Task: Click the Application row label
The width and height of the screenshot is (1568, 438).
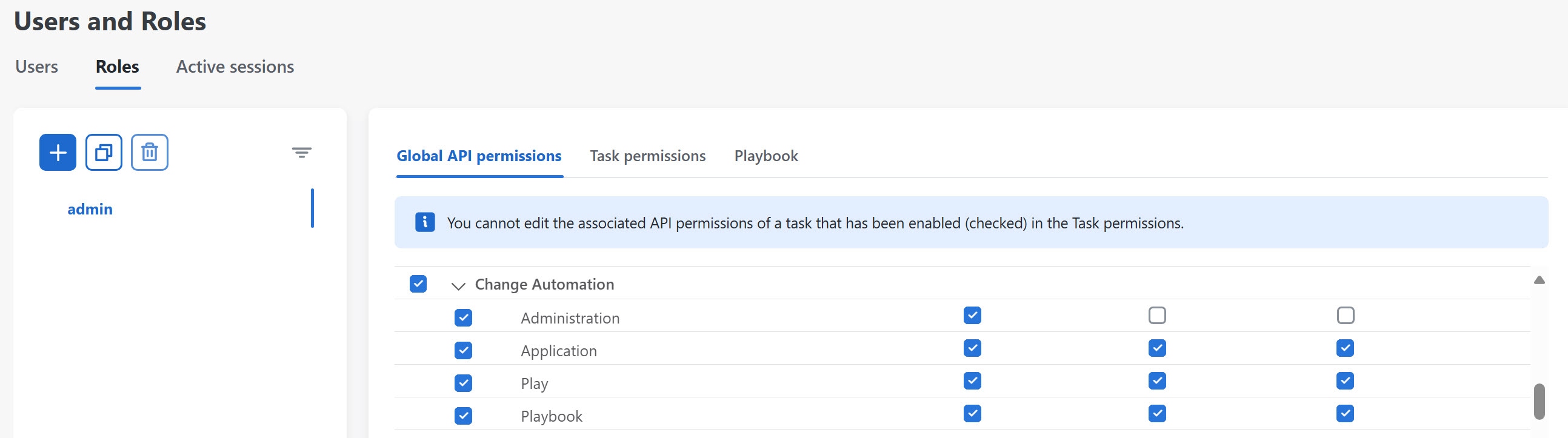Action: pos(559,351)
